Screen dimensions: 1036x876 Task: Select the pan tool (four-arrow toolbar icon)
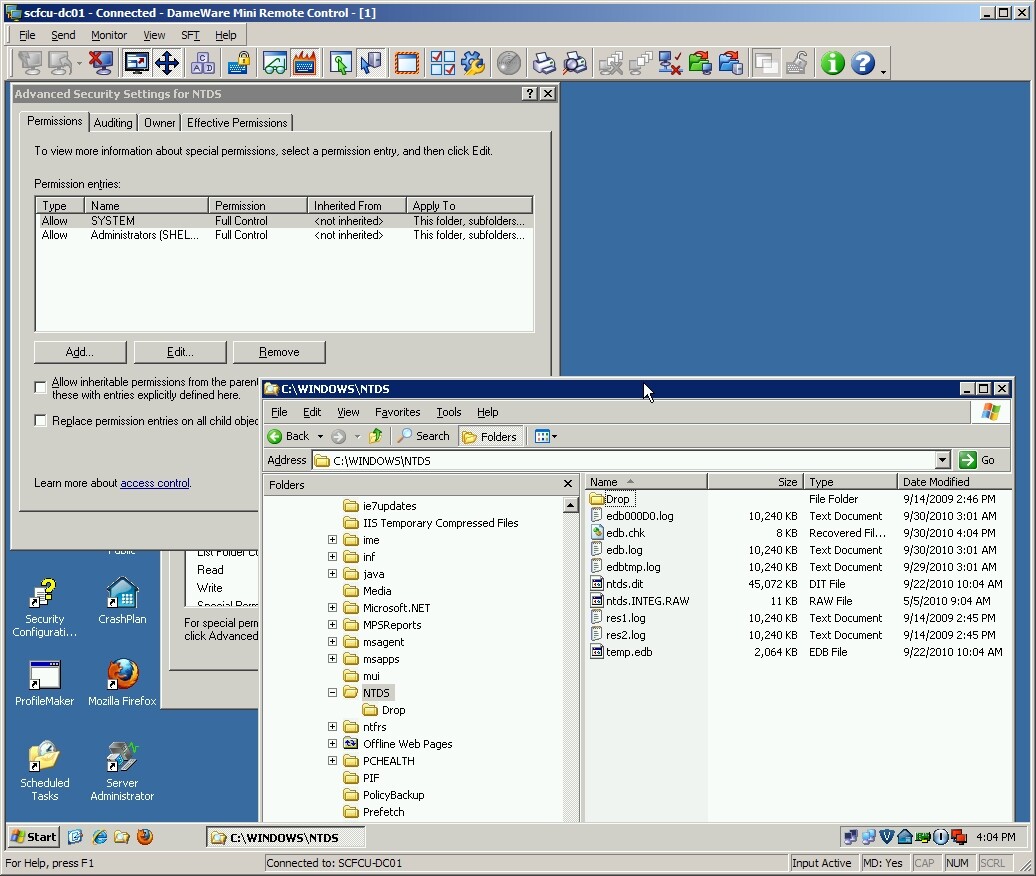tap(168, 62)
